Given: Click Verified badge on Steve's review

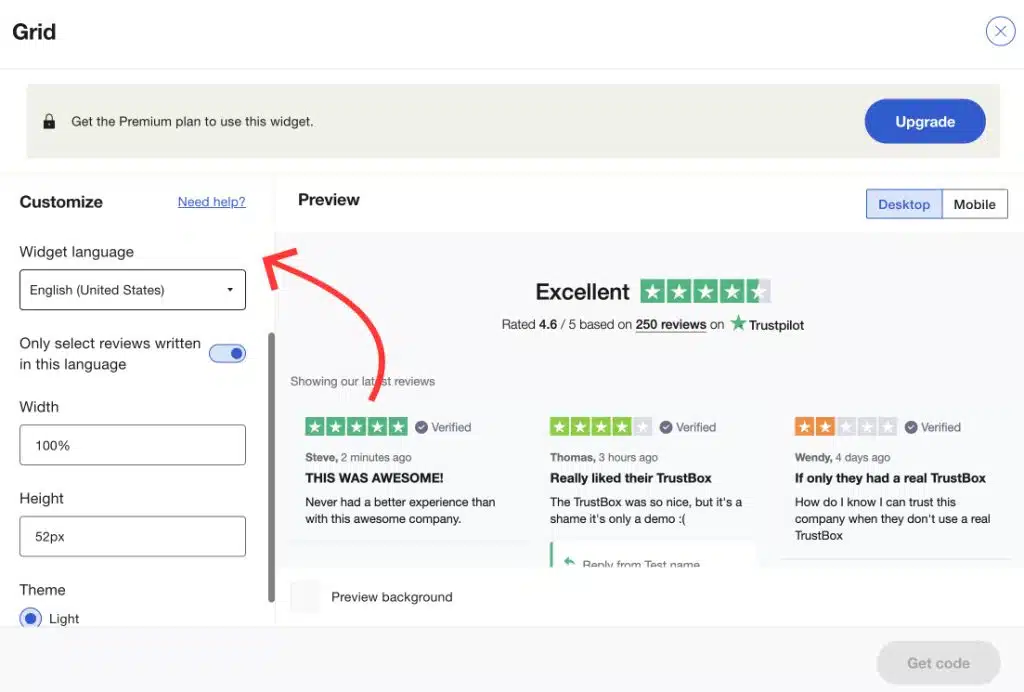Looking at the screenshot, I should tap(443, 427).
